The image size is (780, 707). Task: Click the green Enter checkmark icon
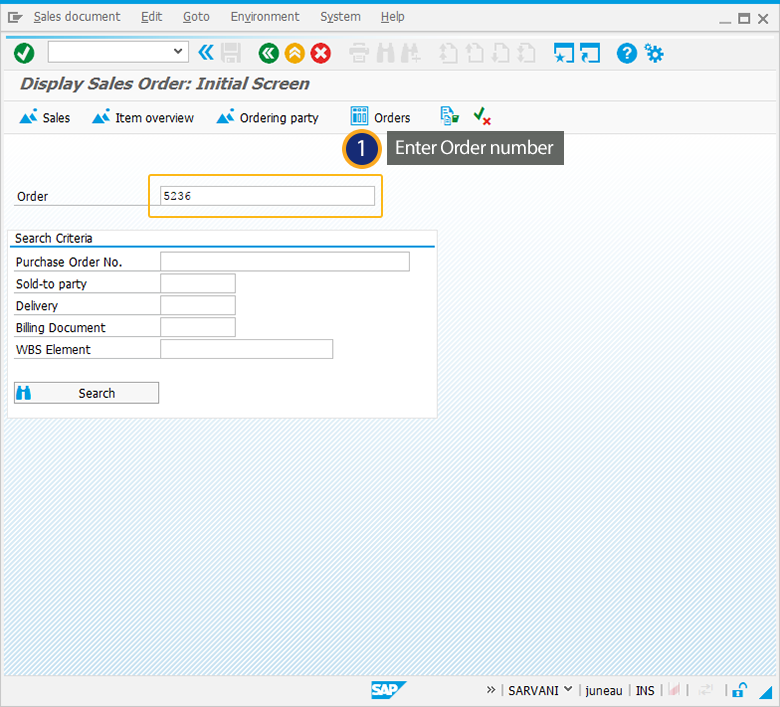(24, 53)
